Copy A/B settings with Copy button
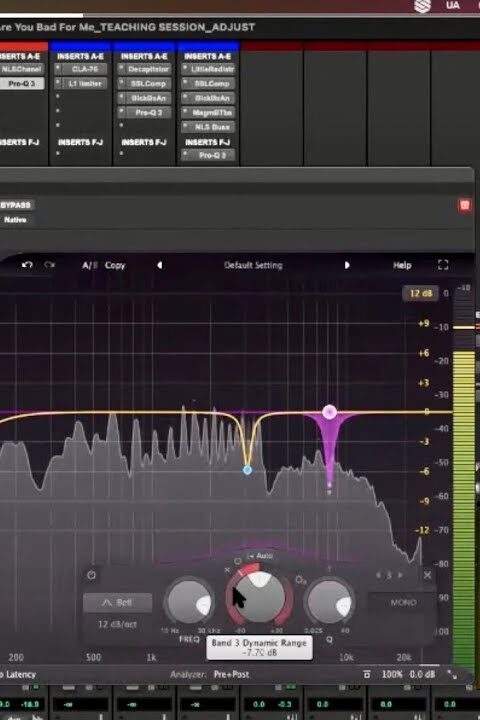 click(115, 265)
